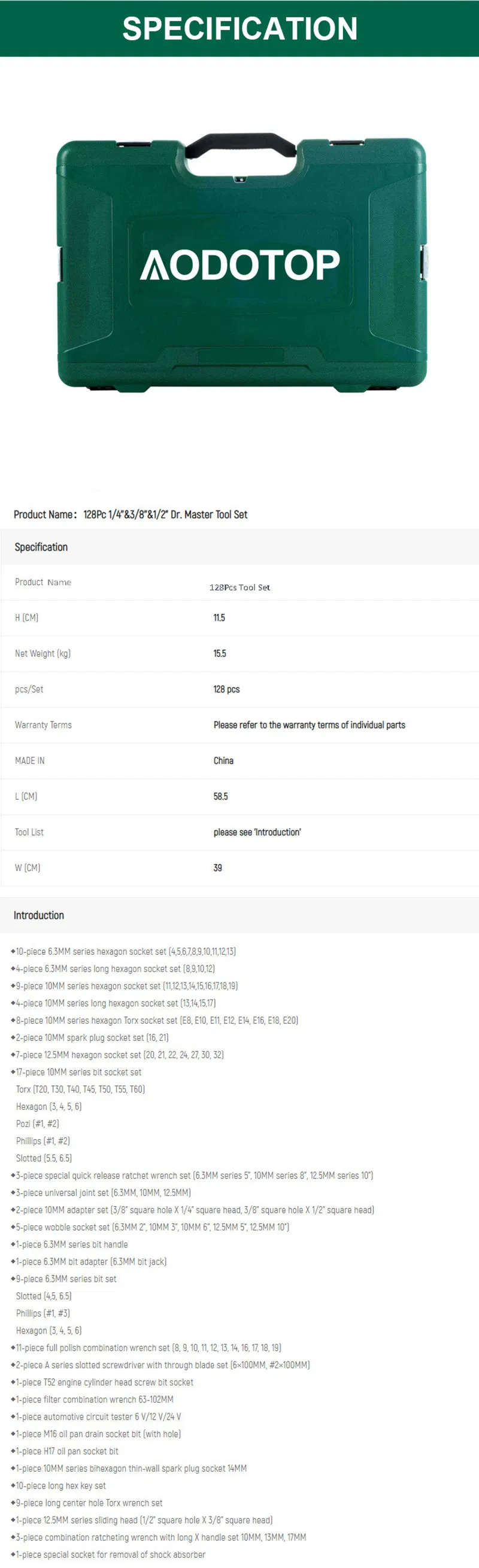Select the Introduction section heading
The image size is (479, 1568).
38,915
